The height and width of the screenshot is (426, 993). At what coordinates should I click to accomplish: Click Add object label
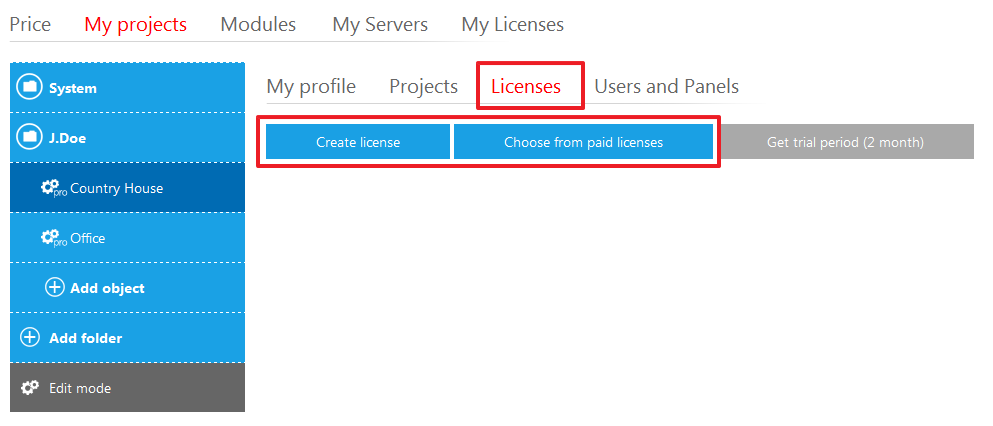coord(107,288)
